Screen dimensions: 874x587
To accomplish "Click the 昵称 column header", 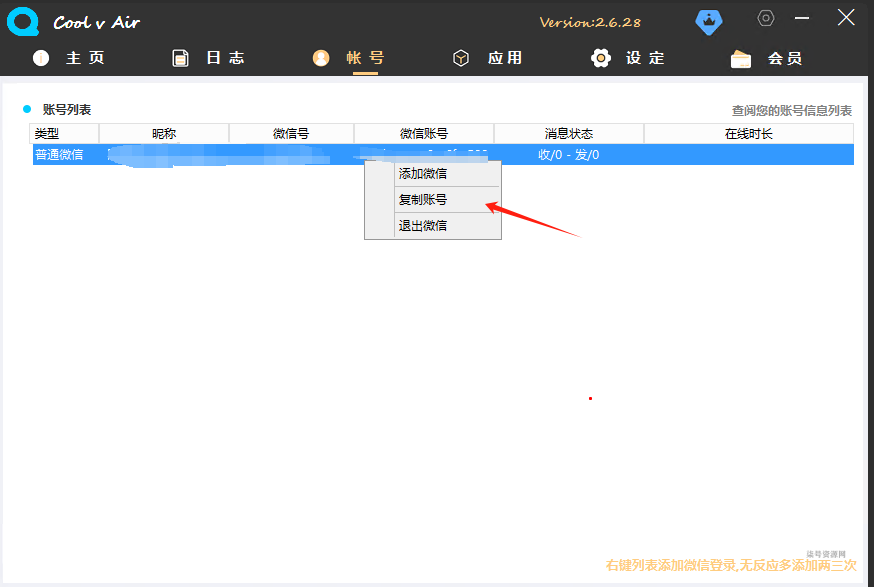I will (164, 134).
